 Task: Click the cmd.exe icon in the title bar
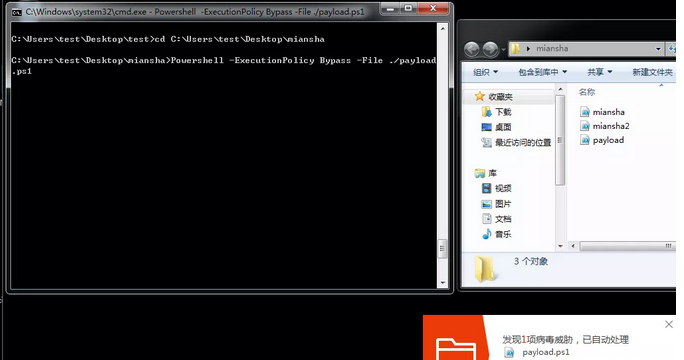point(17,12)
